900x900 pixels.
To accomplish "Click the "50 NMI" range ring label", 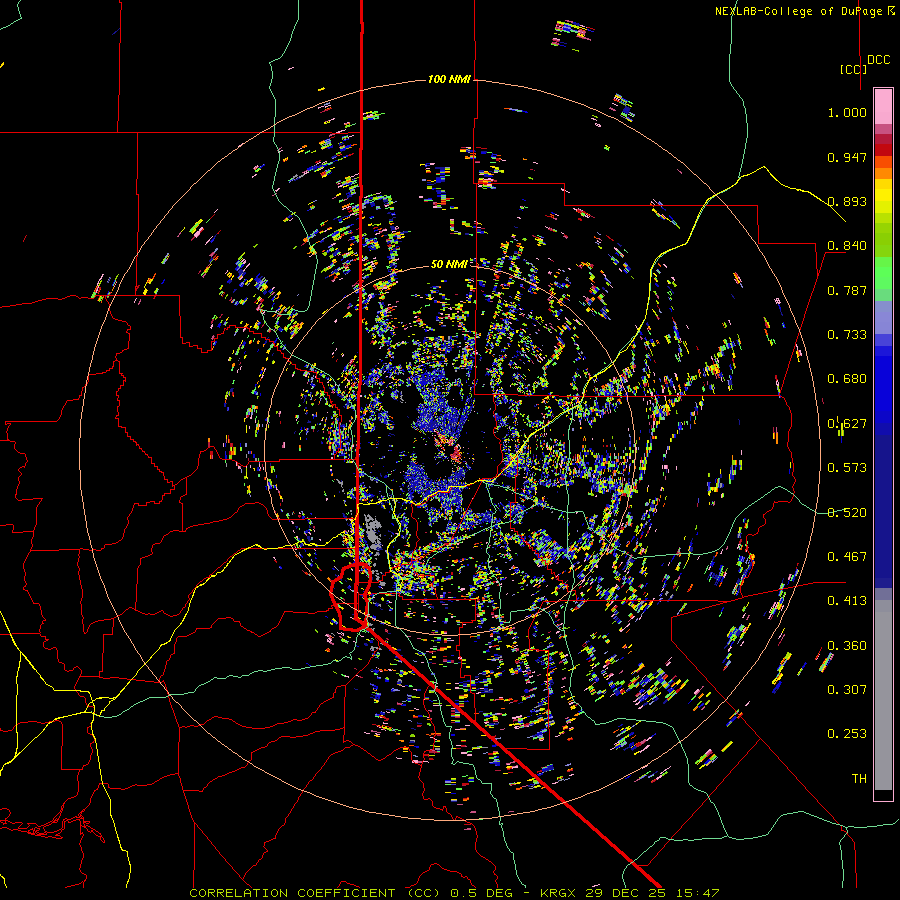I will [449, 264].
